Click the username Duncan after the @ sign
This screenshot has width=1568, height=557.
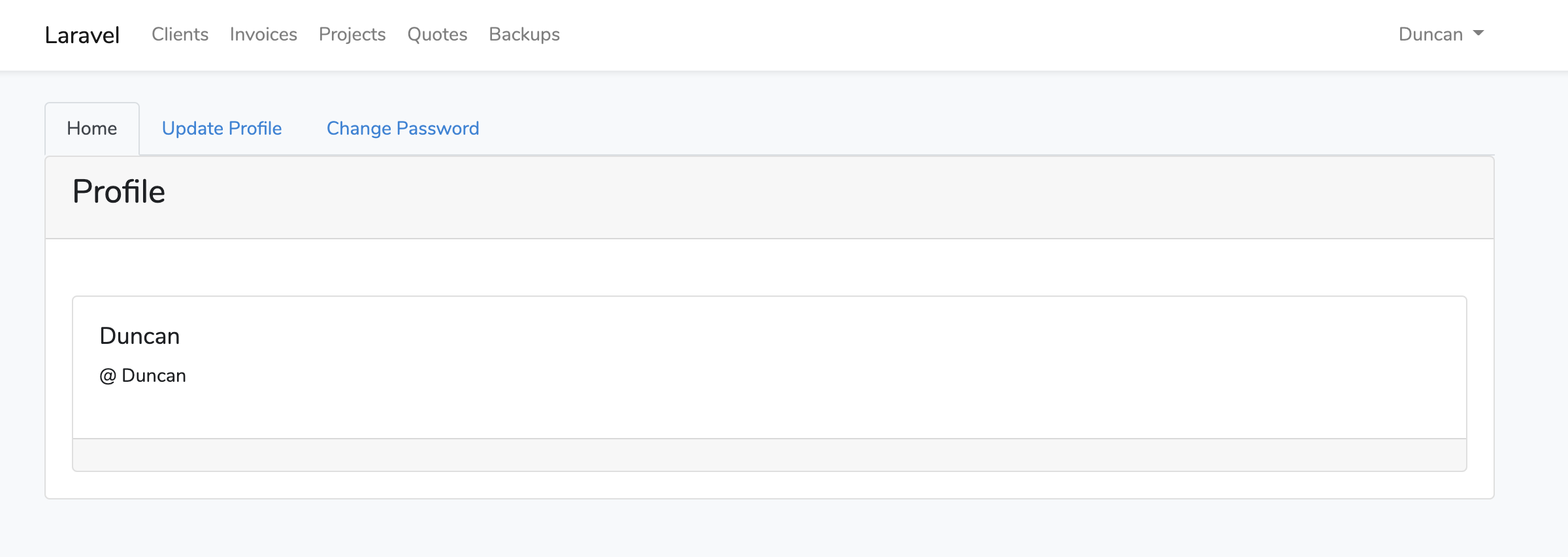point(154,376)
